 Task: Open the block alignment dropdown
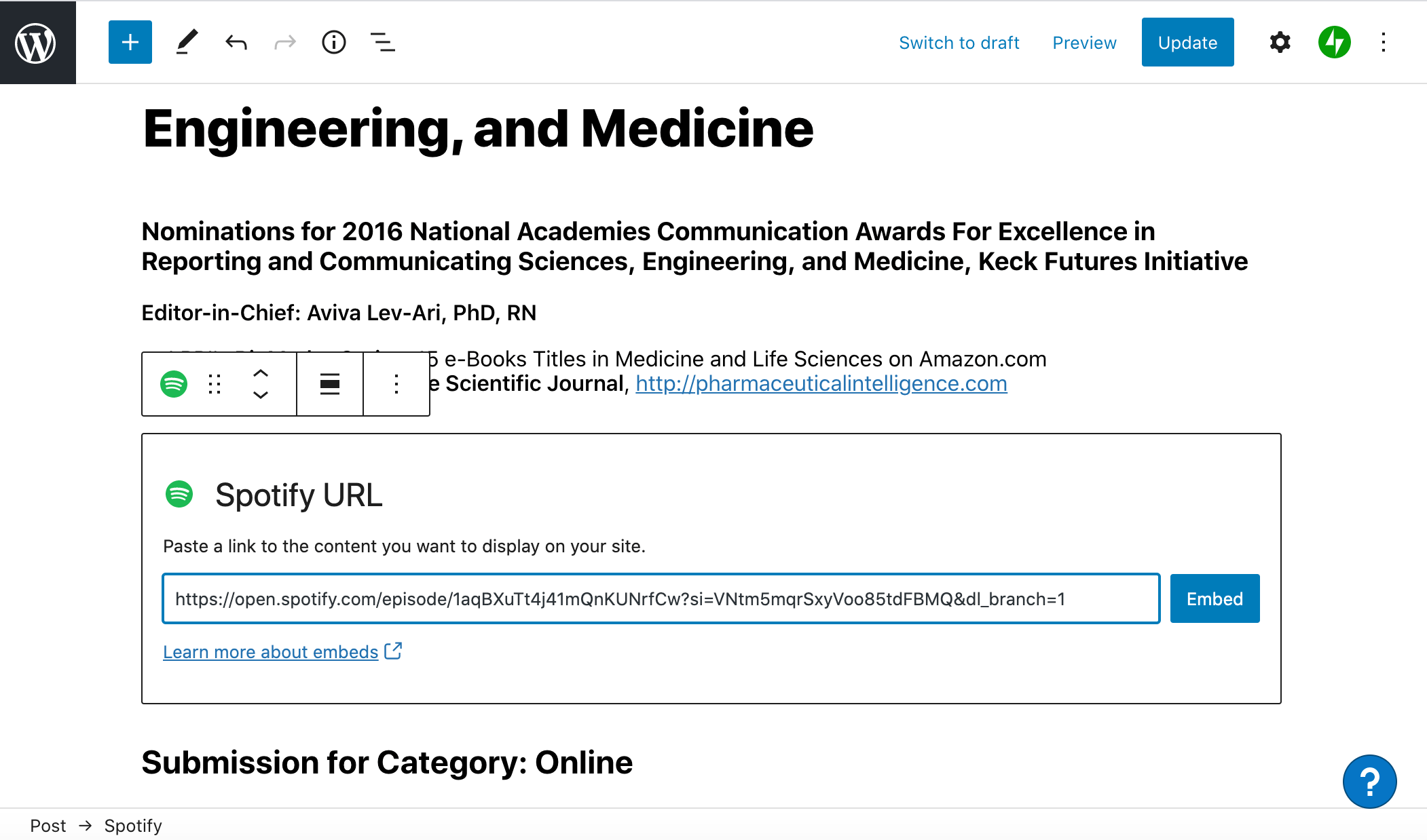(330, 384)
